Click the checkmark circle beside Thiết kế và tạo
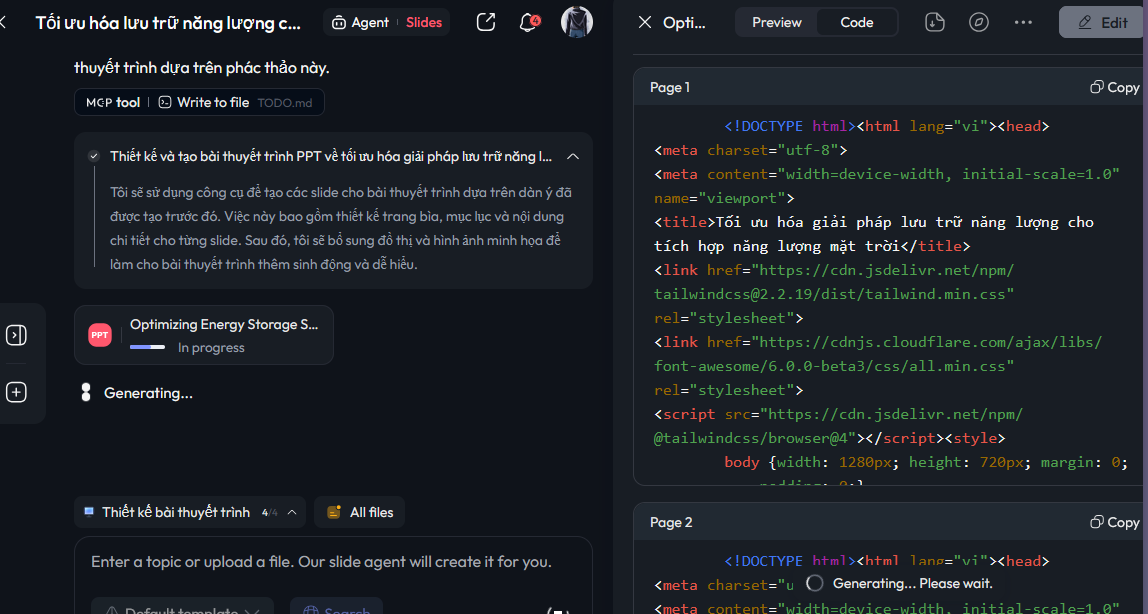This screenshot has height=614, width=1148. pos(94,156)
